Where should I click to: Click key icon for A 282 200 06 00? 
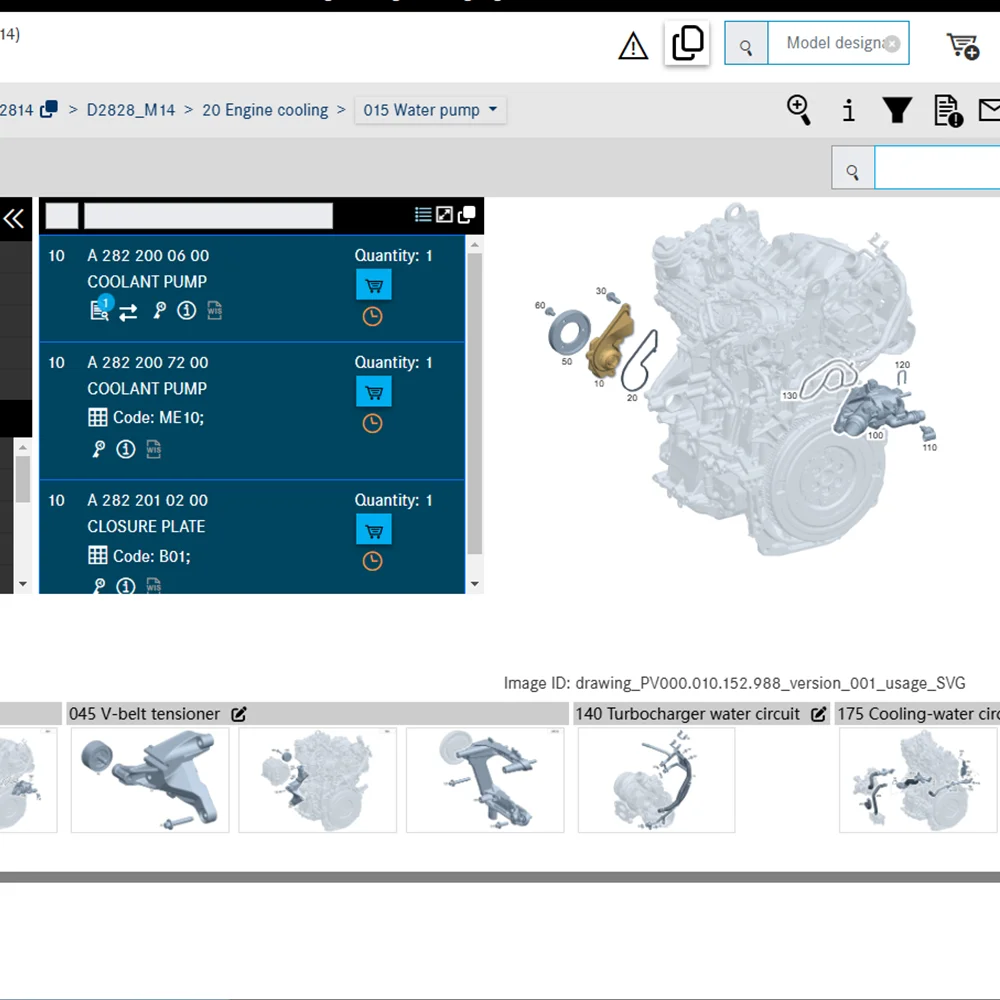click(x=159, y=310)
